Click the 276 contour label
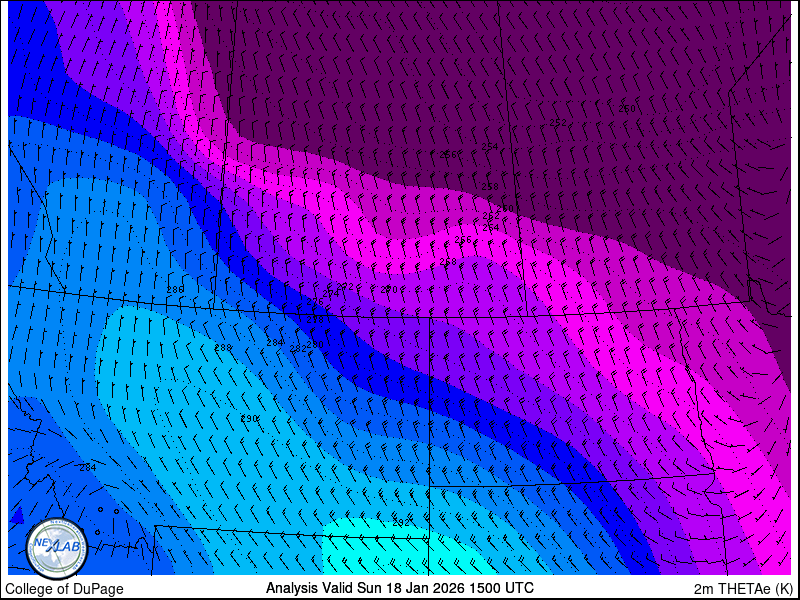The height and width of the screenshot is (600, 800). tap(315, 302)
